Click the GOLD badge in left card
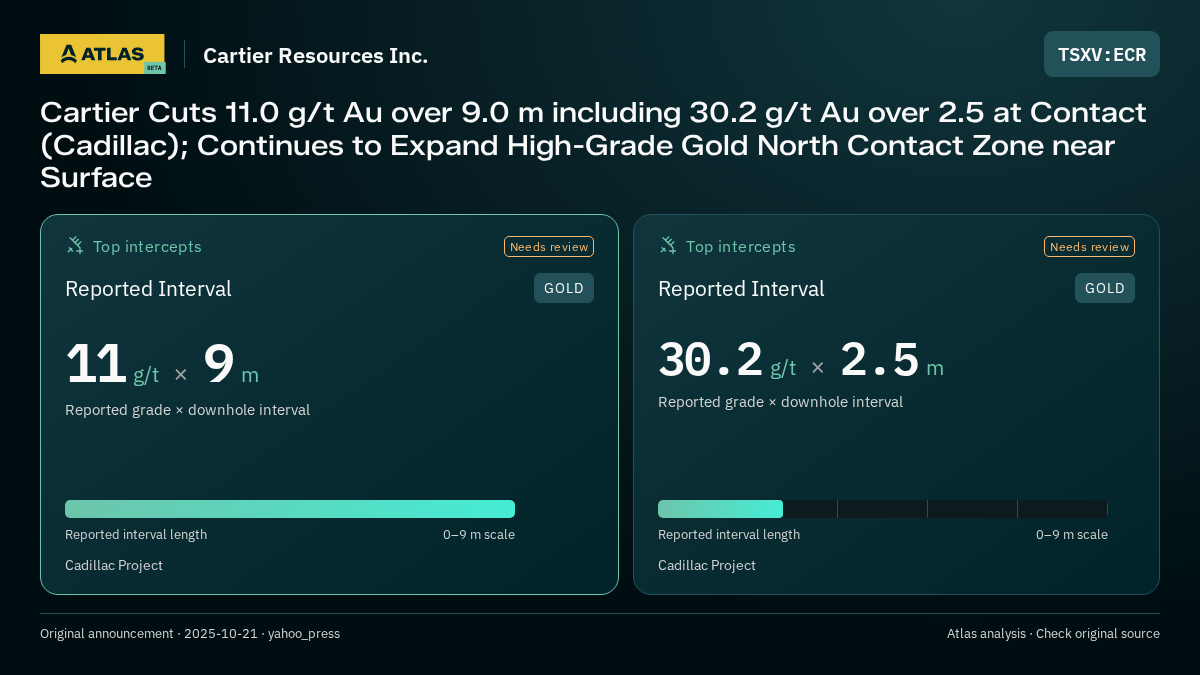Image resolution: width=1200 pixels, height=675 pixels. coord(564,288)
